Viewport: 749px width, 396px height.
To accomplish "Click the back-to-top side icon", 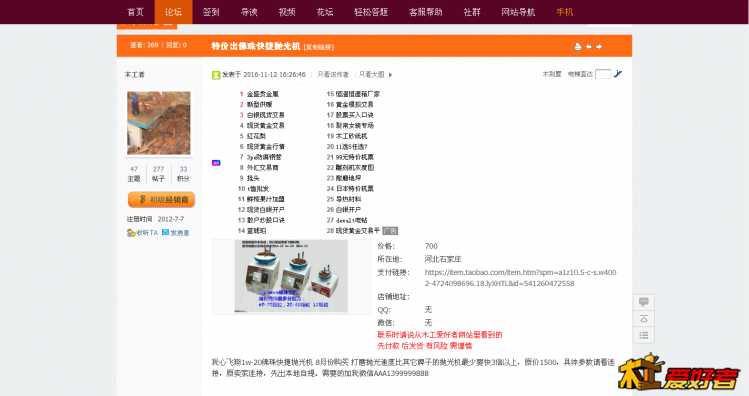I will click(x=643, y=319).
